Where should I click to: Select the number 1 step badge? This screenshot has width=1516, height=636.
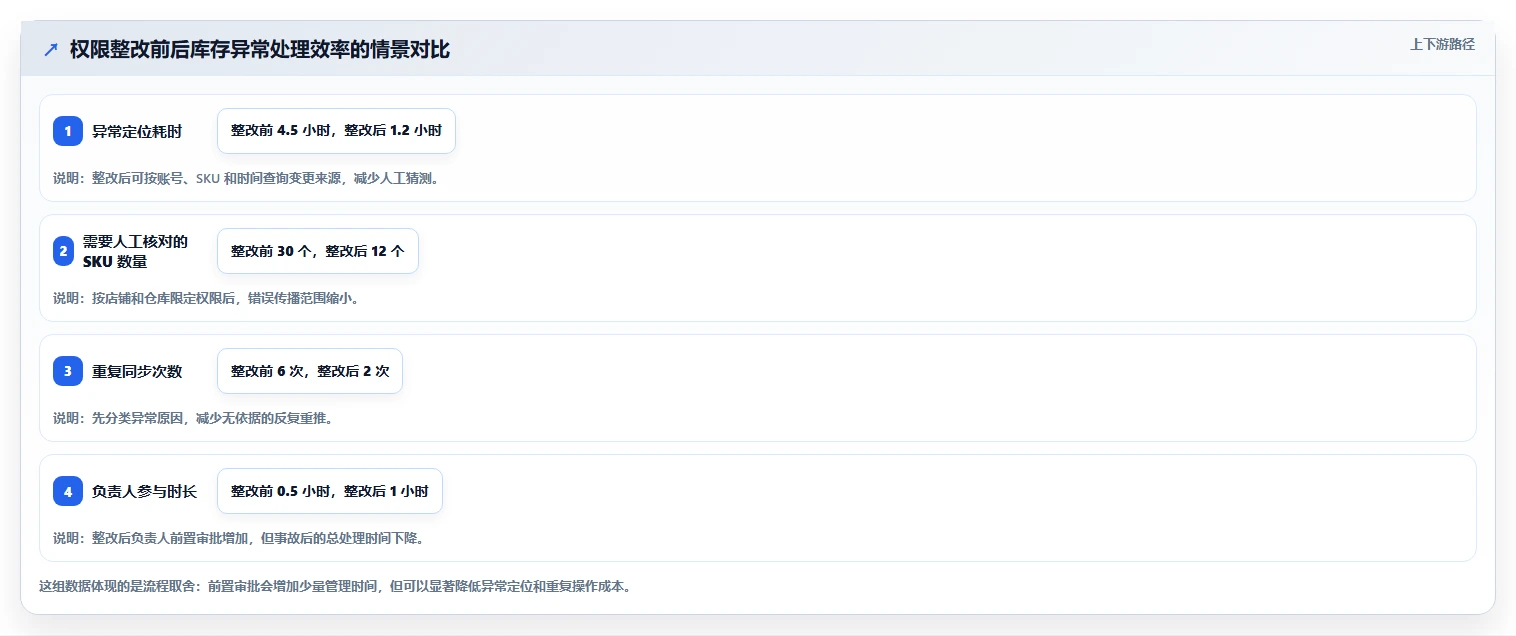[68, 131]
